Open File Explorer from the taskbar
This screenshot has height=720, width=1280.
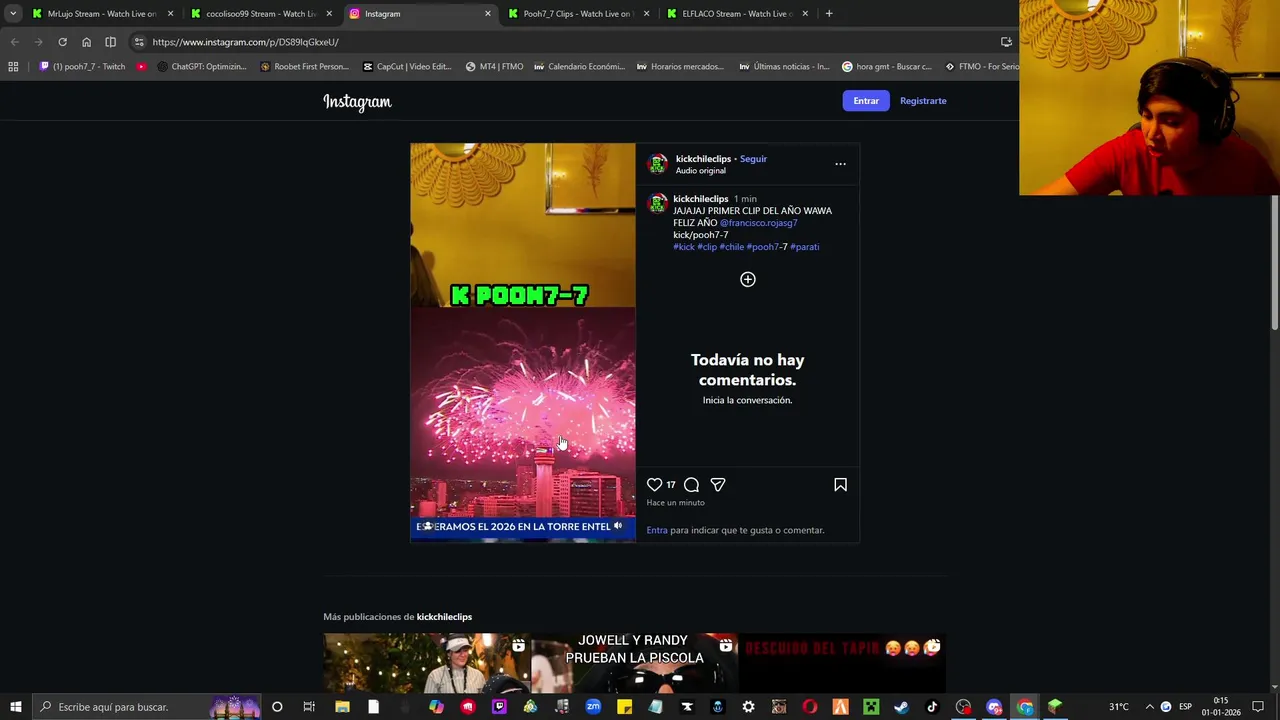342,707
